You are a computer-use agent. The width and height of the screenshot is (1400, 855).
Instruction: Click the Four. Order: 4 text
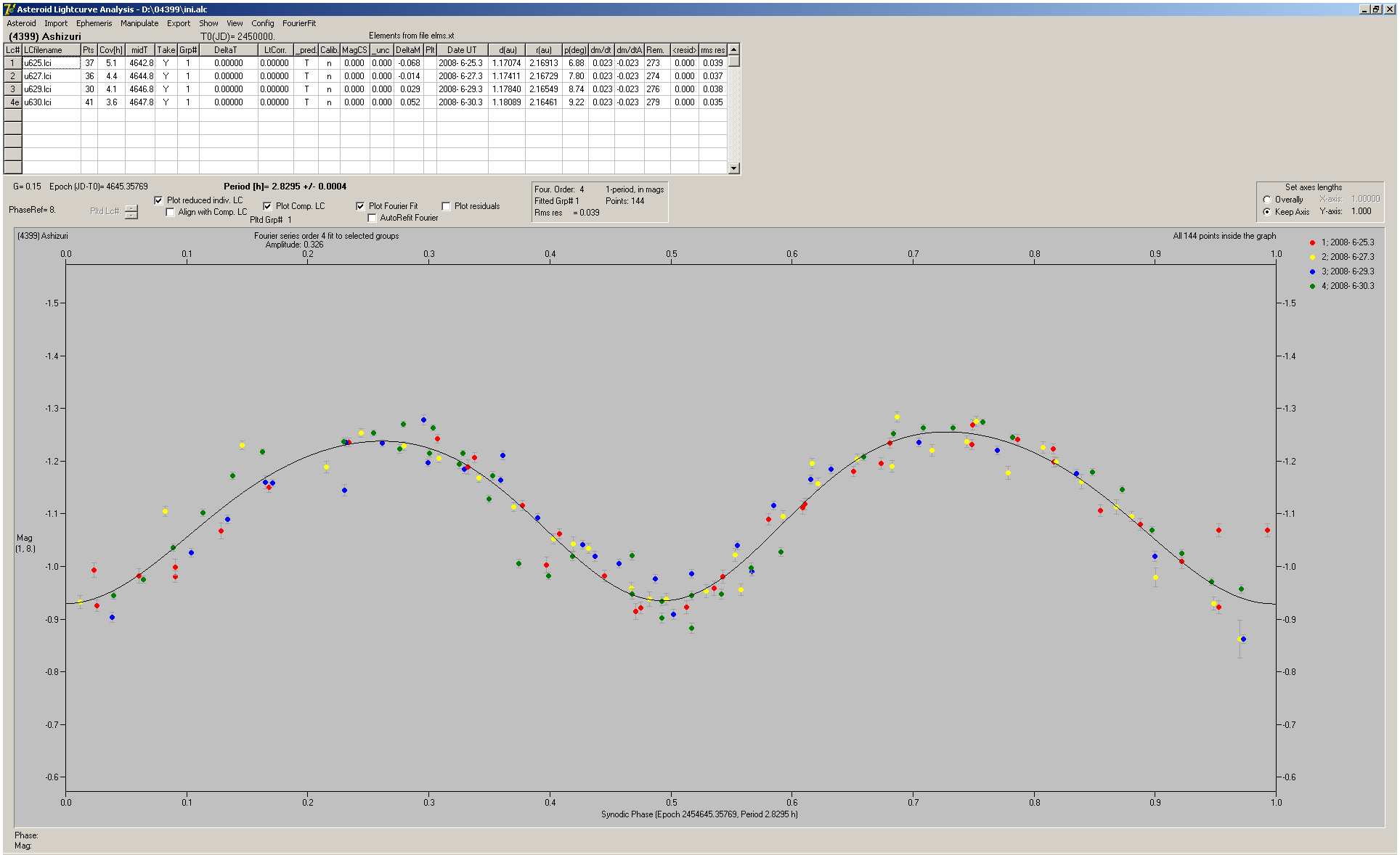click(x=559, y=189)
